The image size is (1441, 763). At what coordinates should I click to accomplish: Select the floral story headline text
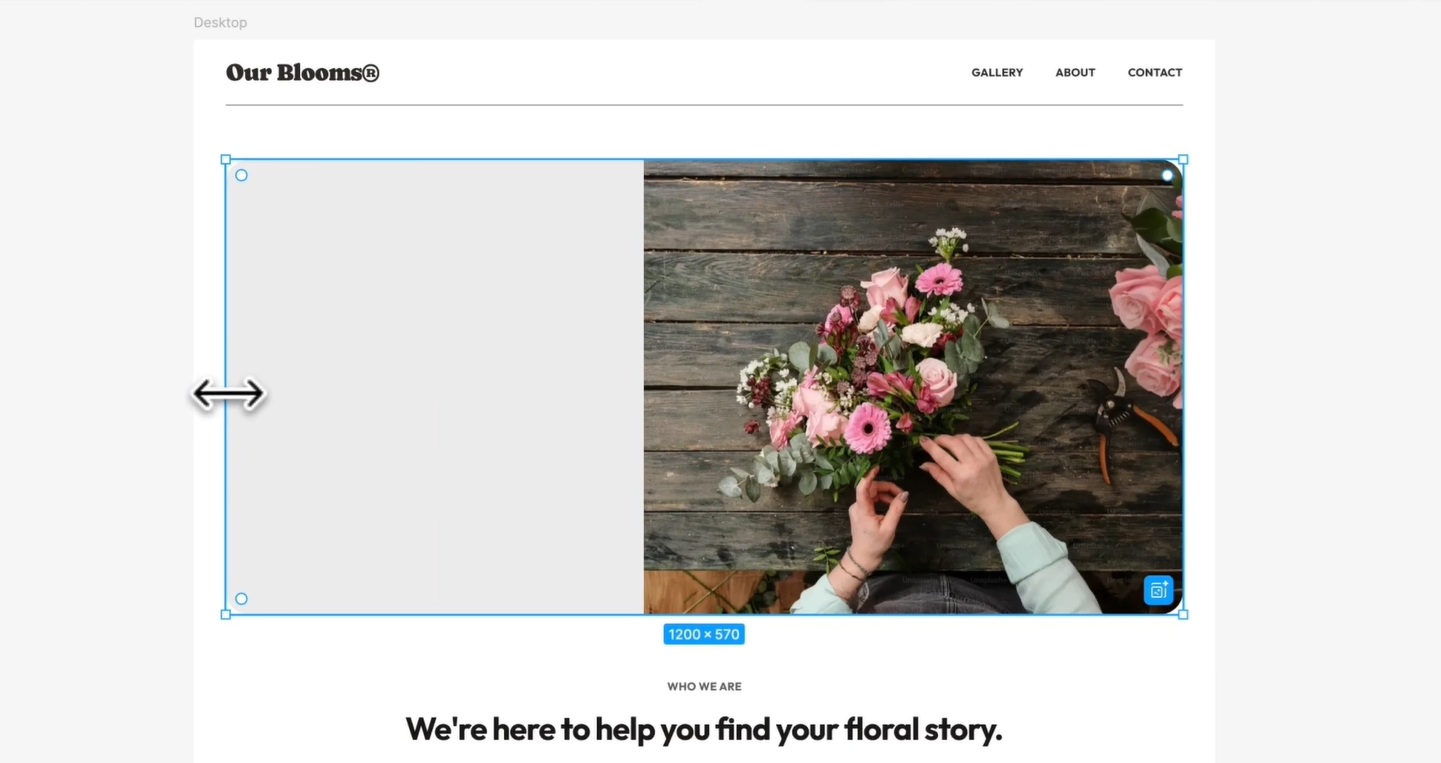704,729
